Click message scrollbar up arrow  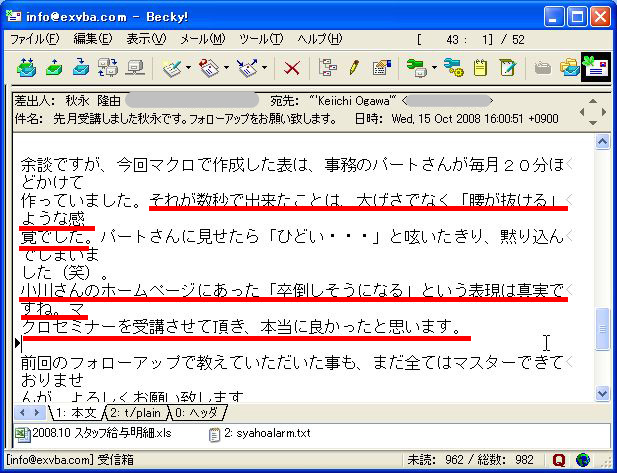602,142
